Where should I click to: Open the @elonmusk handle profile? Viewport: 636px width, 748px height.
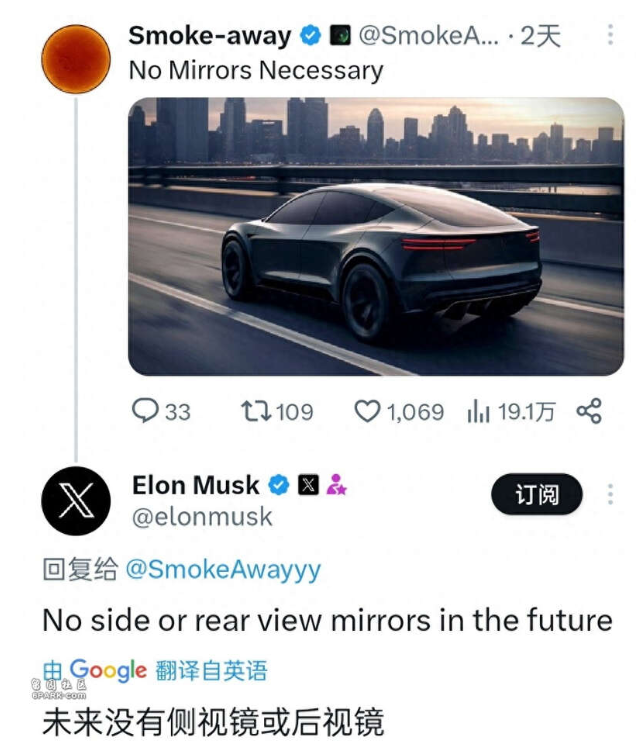point(202,517)
